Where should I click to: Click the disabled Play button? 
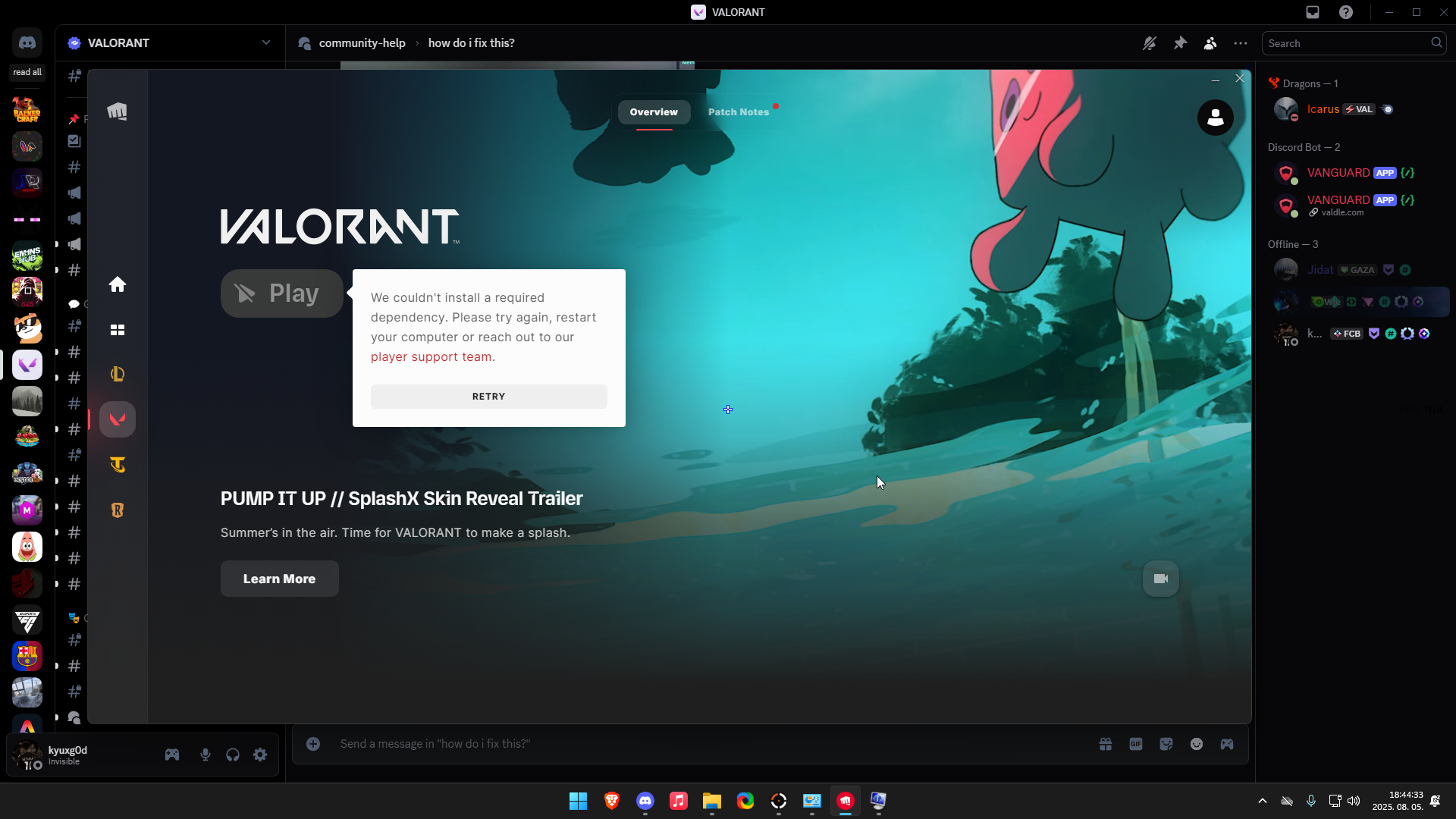[282, 293]
